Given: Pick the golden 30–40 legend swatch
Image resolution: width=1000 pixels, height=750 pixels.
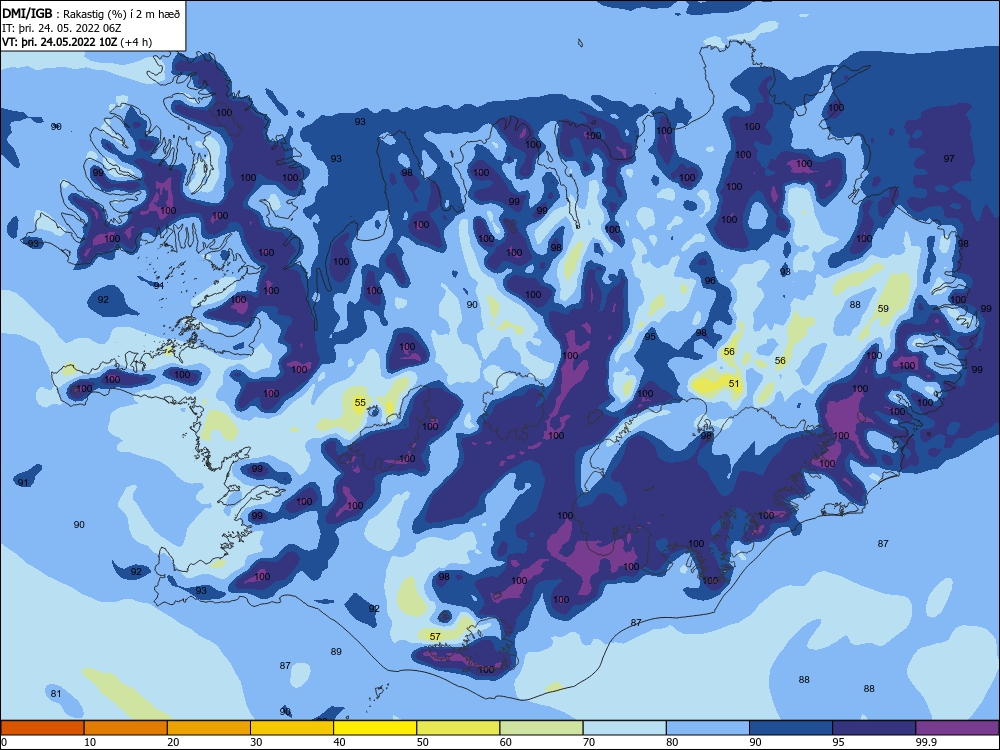Looking at the screenshot, I should click(x=292, y=728).
